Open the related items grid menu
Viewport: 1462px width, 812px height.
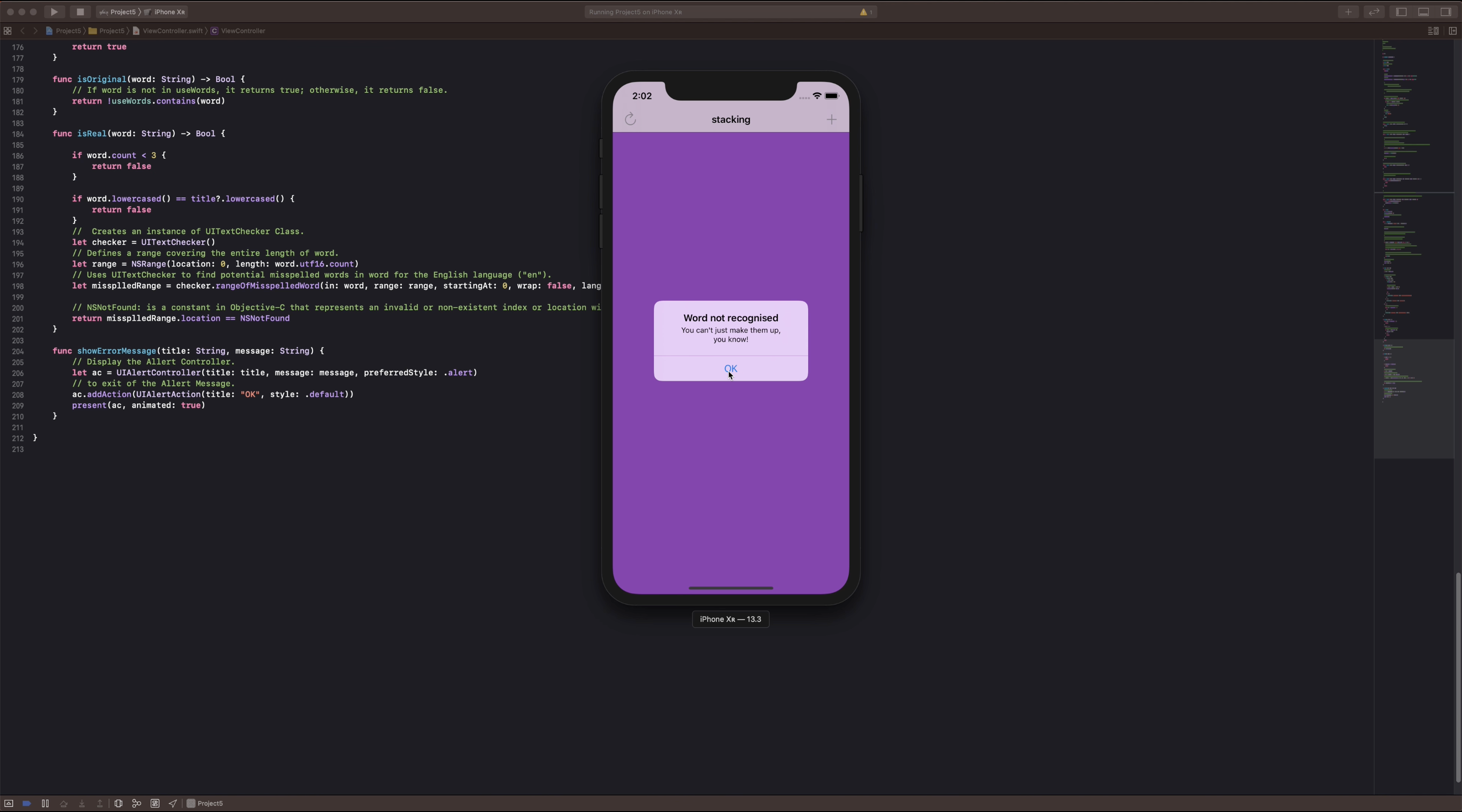[8, 30]
